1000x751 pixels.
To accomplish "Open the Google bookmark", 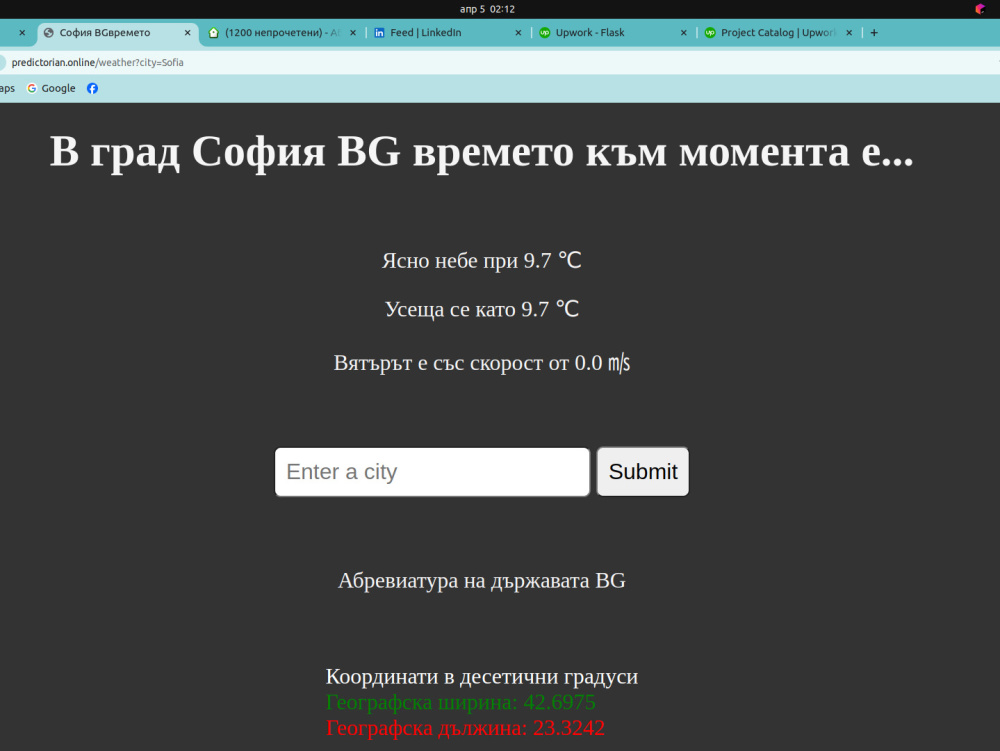I will point(51,88).
